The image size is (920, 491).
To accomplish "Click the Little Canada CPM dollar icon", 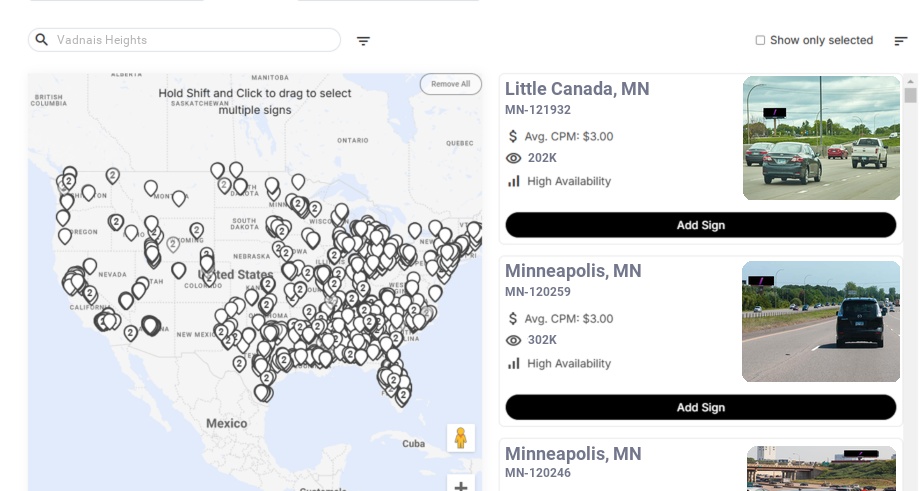I will pyautogui.click(x=513, y=136).
